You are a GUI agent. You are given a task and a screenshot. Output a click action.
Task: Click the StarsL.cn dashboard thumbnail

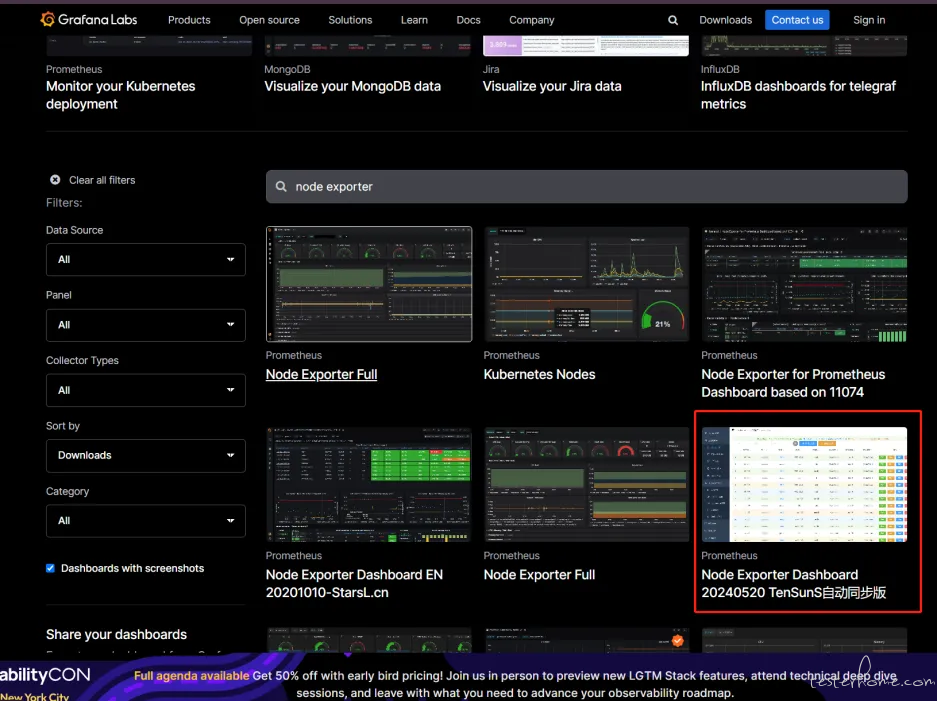[x=369, y=485]
